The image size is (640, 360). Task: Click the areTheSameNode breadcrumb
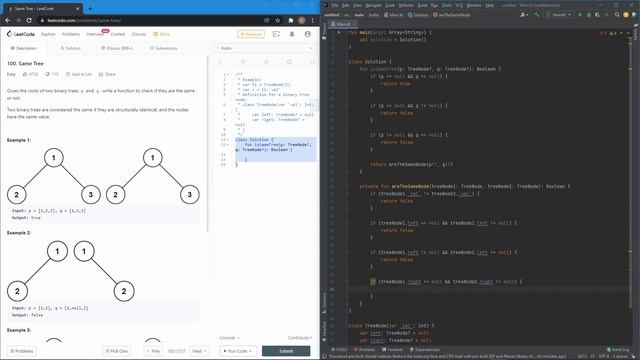tap(451, 15)
